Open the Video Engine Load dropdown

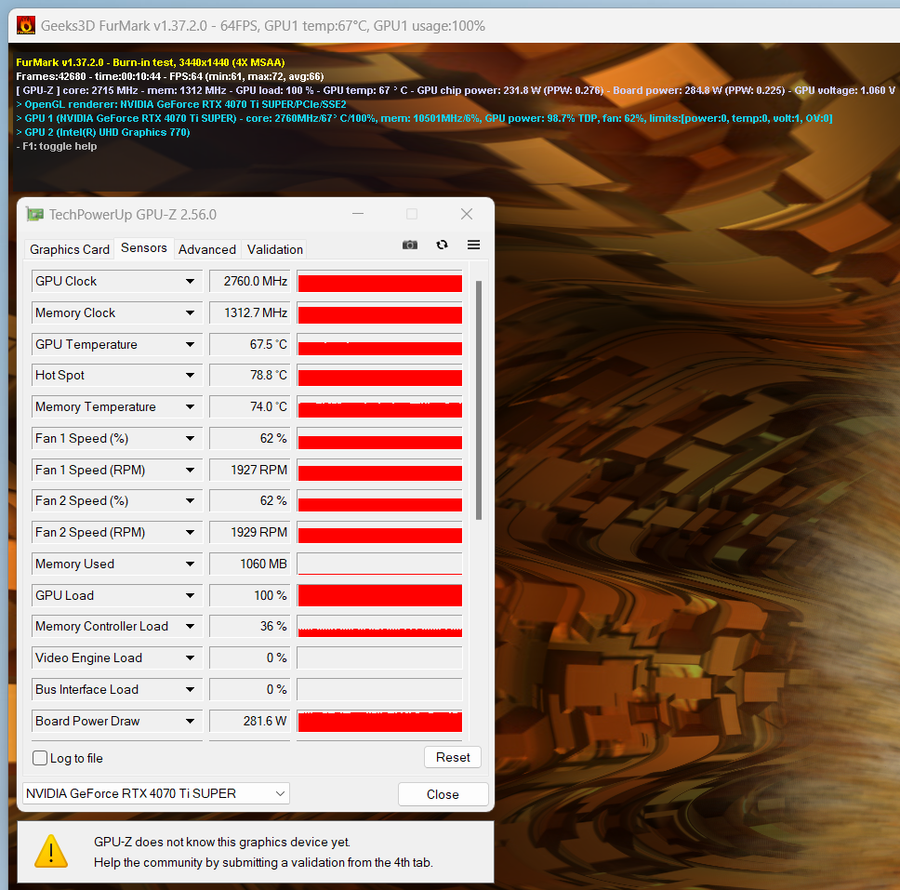pyautogui.click(x=190, y=658)
